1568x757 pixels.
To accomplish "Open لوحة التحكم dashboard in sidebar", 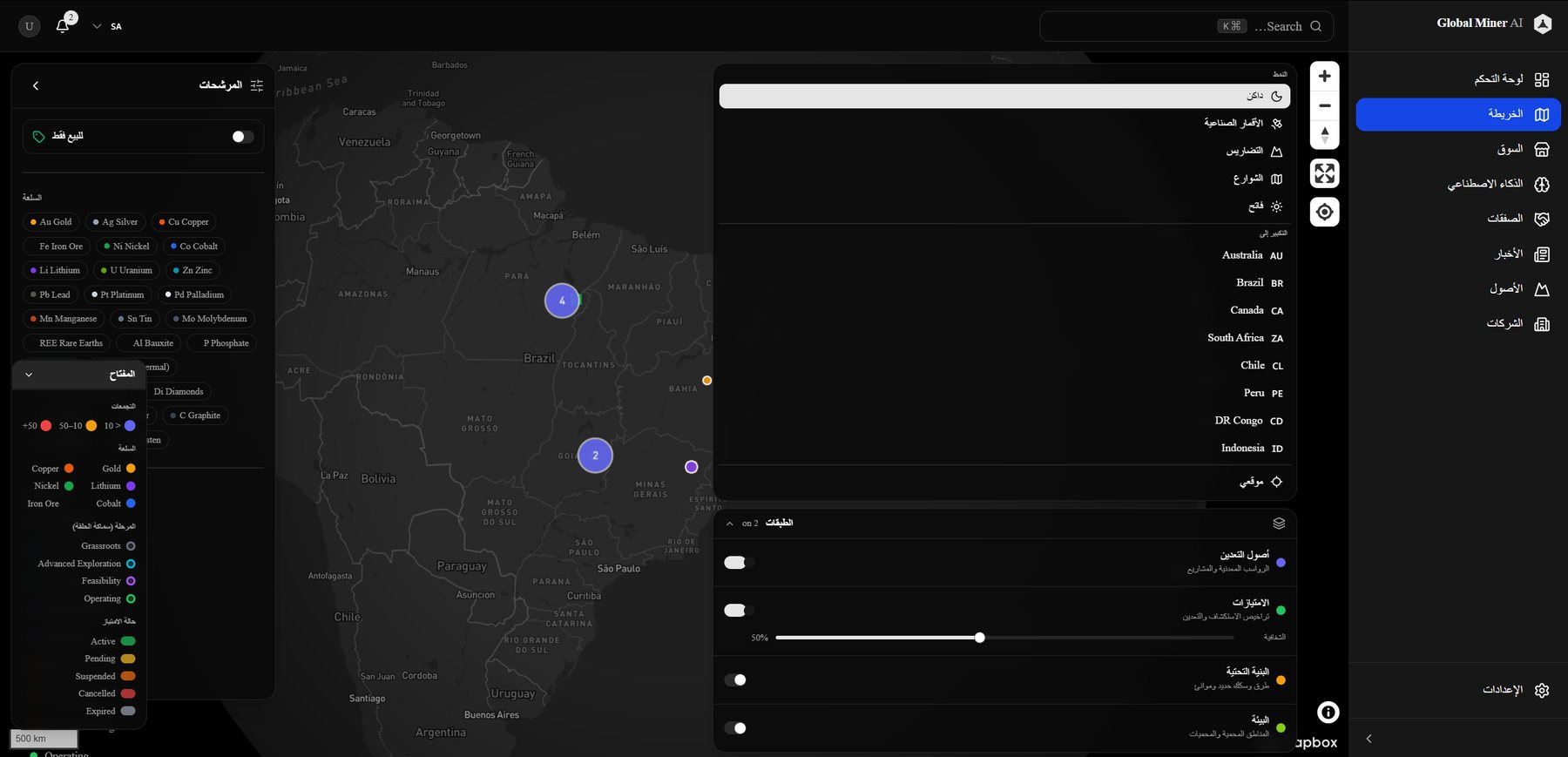I will [x=1458, y=79].
